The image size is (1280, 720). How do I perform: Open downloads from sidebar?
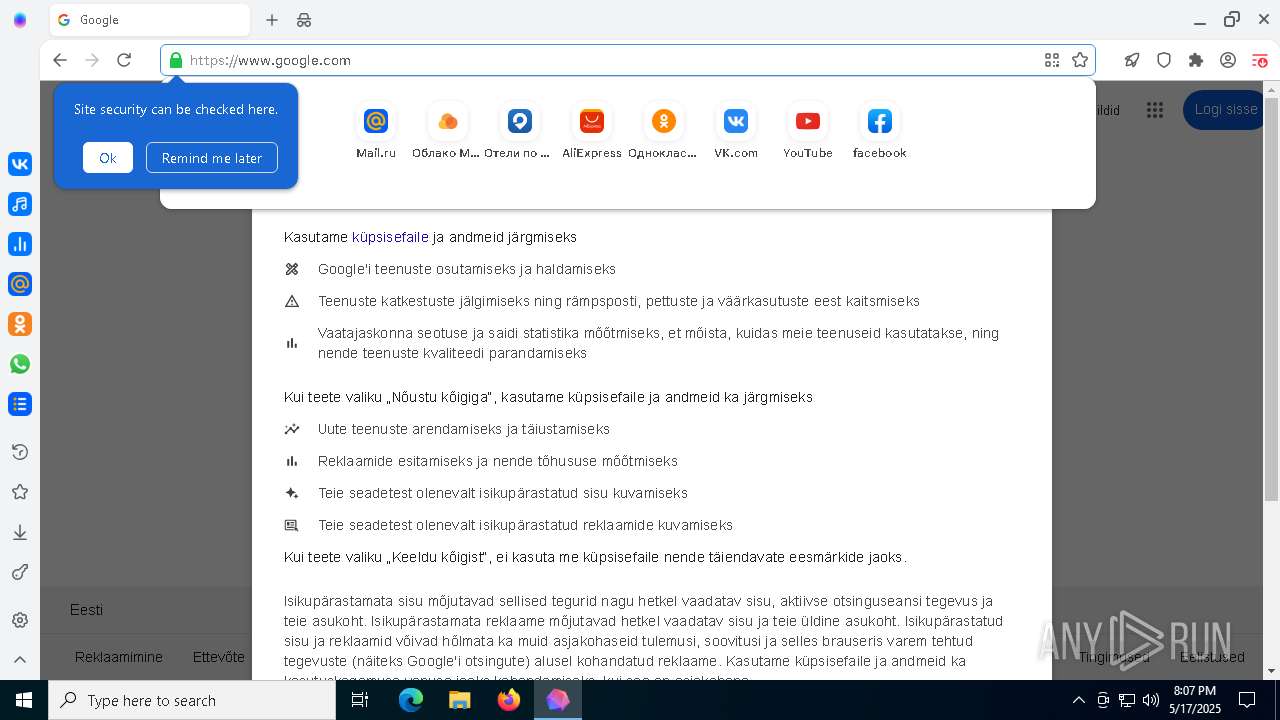point(20,532)
